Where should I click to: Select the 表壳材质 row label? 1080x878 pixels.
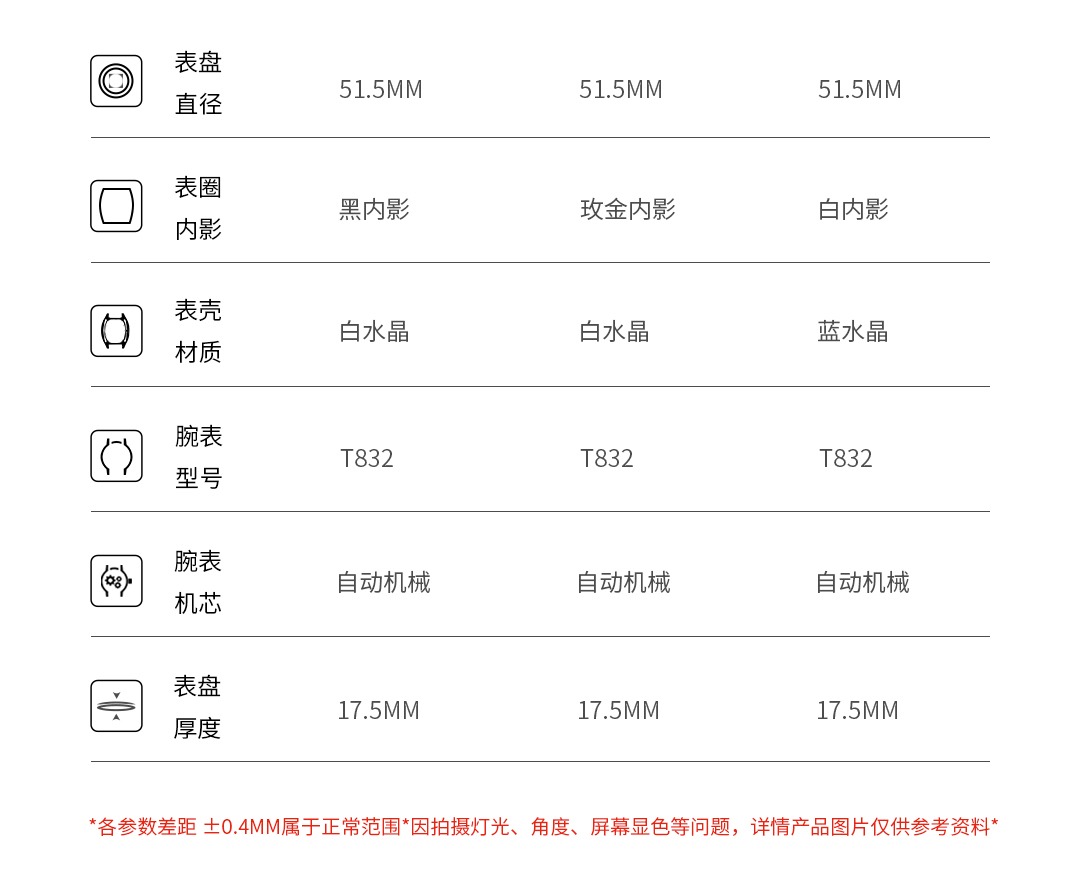pos(198,331)
